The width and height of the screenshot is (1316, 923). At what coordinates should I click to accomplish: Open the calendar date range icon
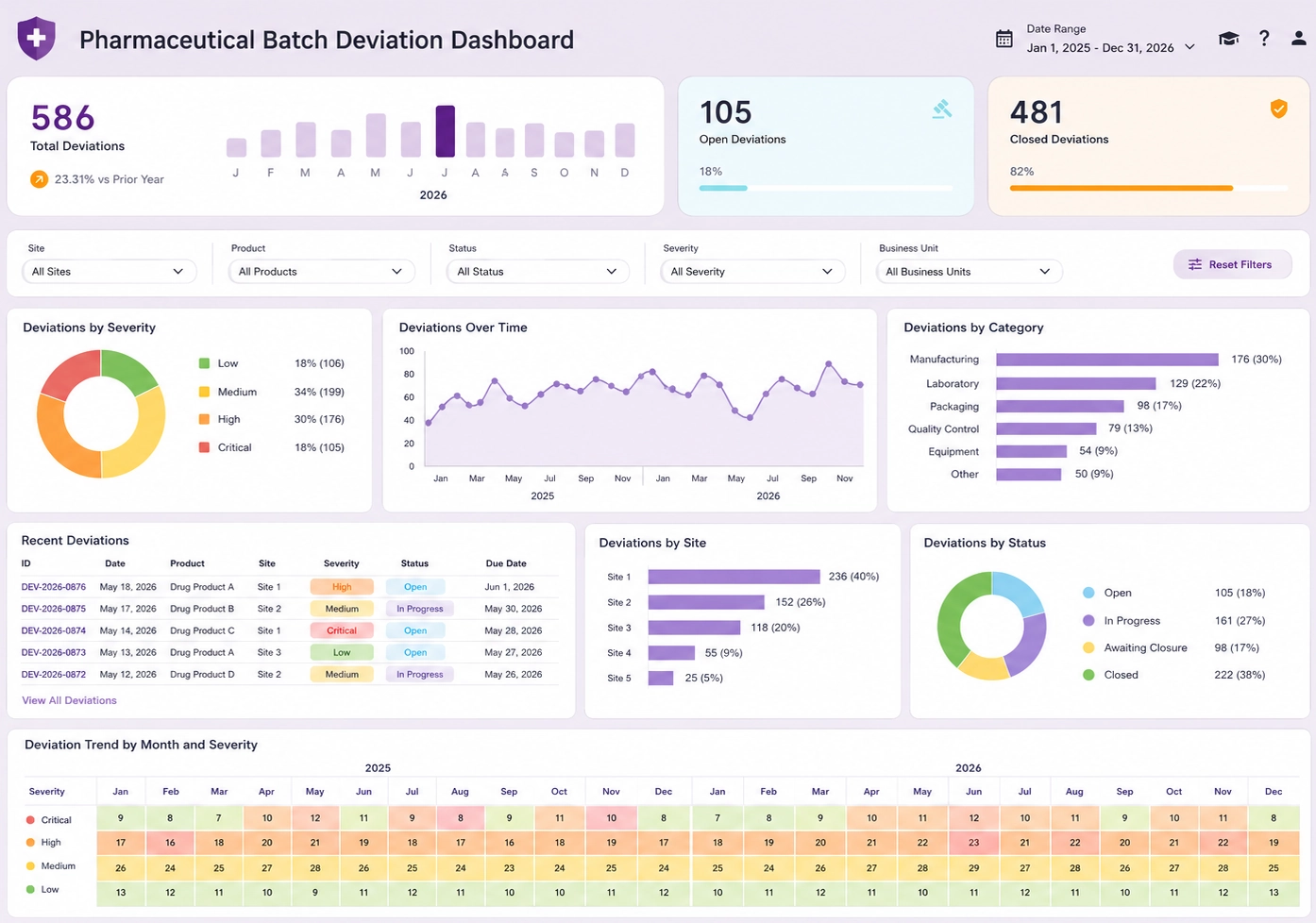(x=1004, y=39)
